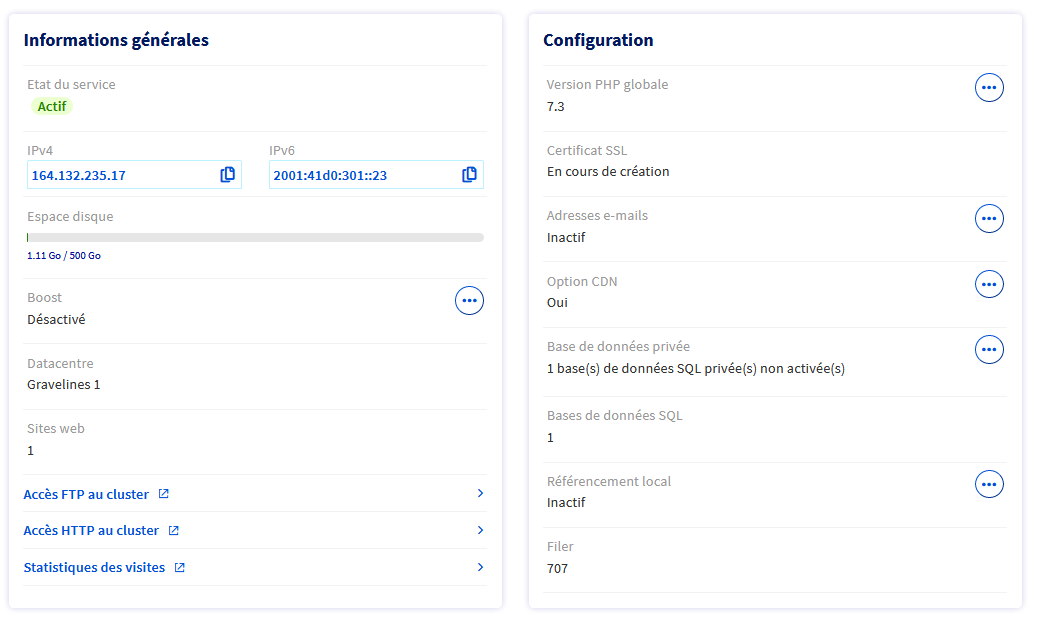Viewport: 1038px width, 633px height.
Task: Expand the Accès FTP au cluster chevron
Action: [480, 494]
